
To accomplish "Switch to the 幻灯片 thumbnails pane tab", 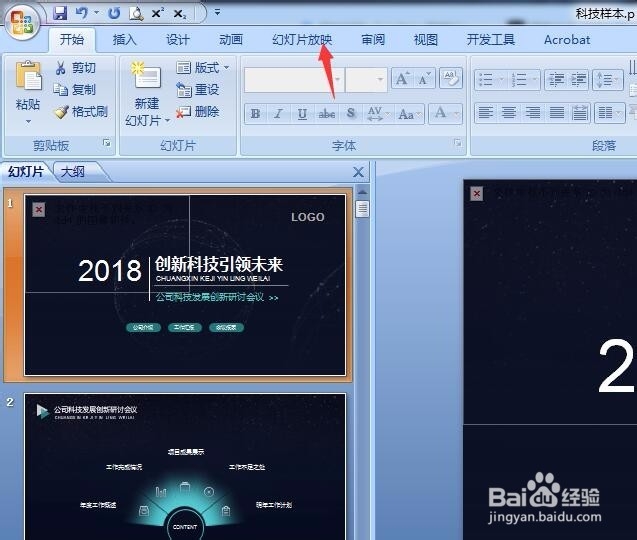I will (26, 171).
